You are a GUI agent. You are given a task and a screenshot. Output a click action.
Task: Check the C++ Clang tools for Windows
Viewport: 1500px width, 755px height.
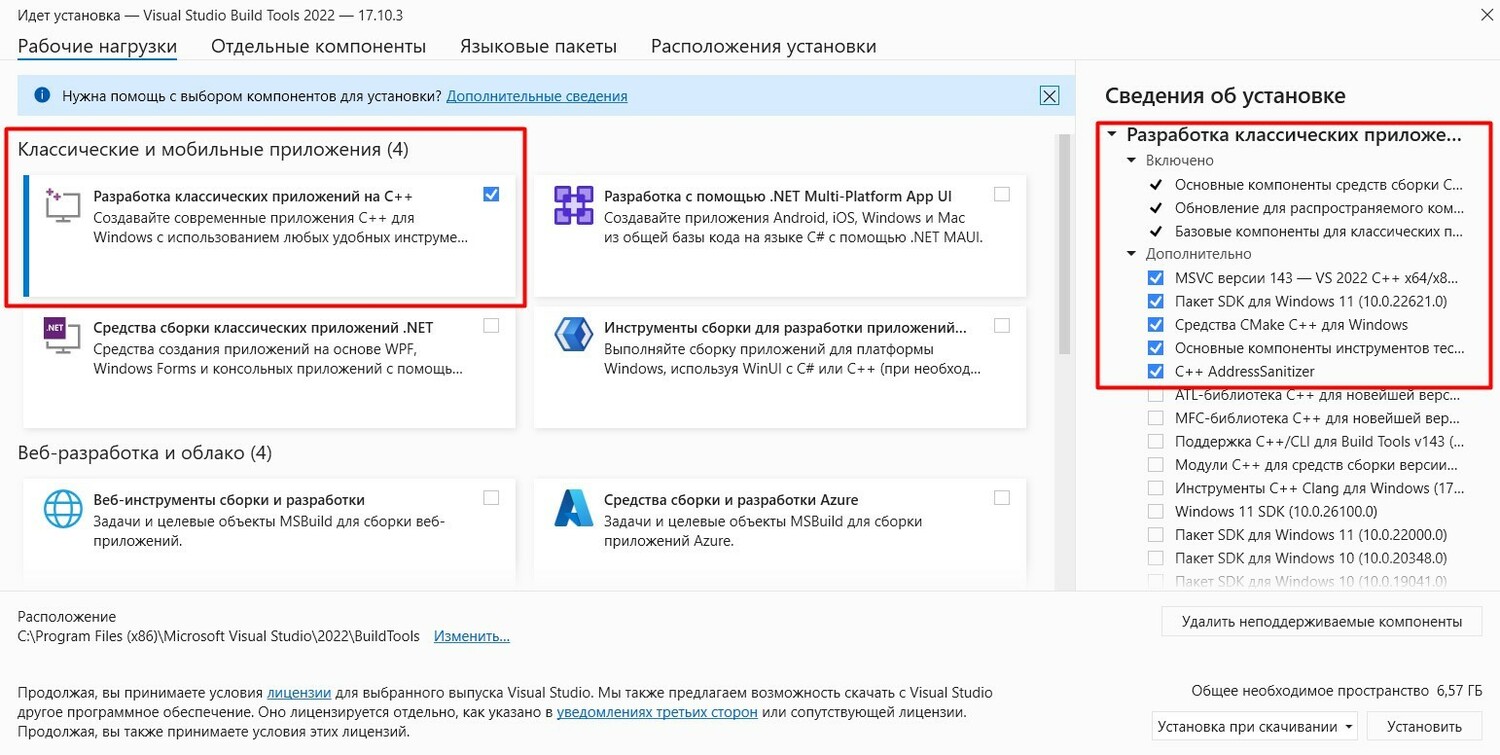[x=1156, y=488]
